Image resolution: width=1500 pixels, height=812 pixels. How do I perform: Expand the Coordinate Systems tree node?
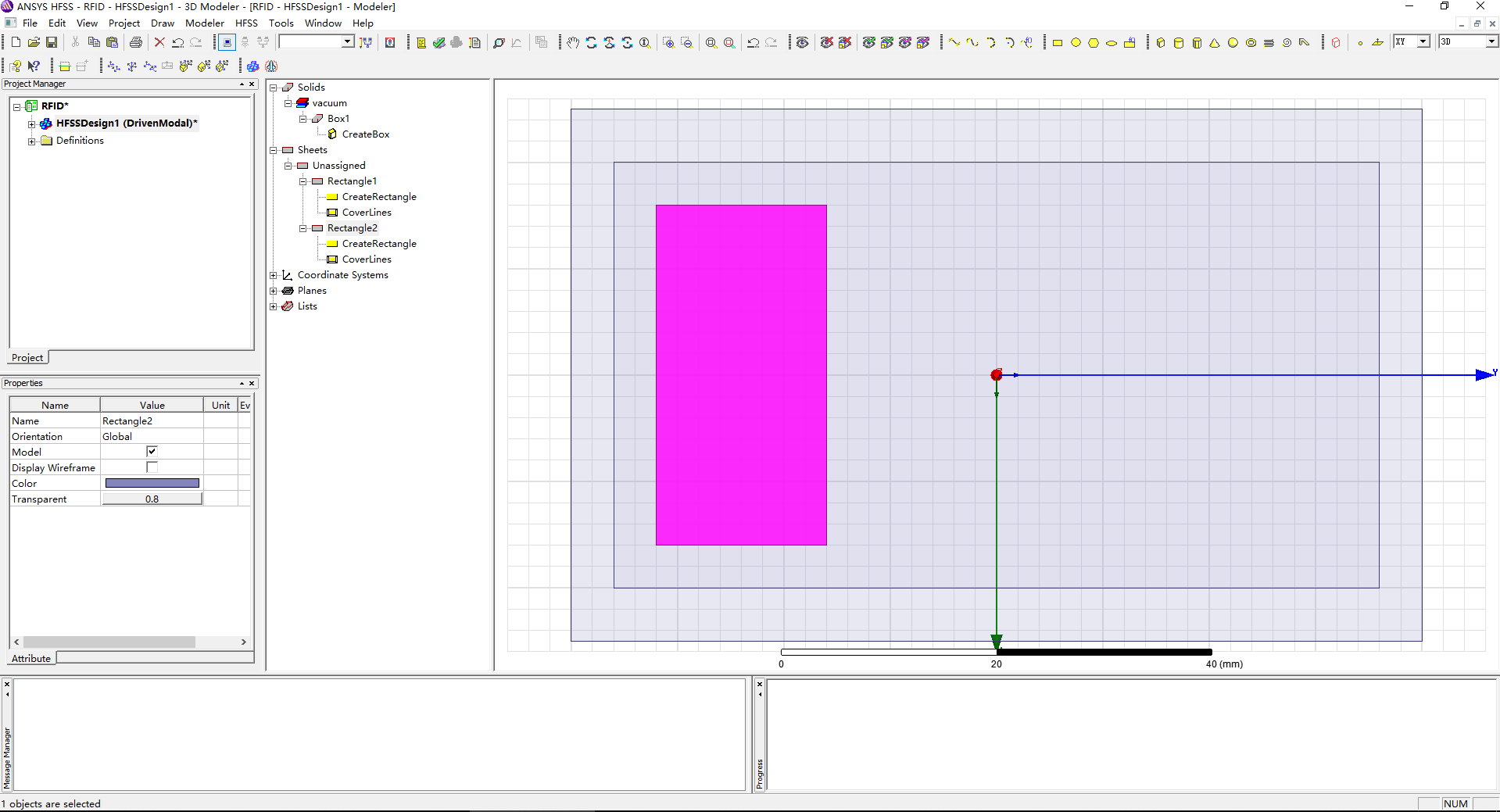(x=274, y=275)
